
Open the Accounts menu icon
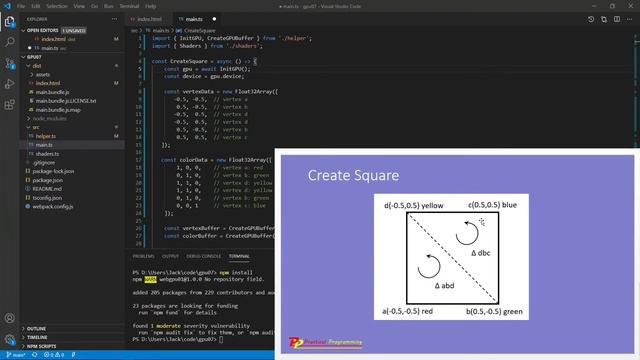[x=9, y=318]
